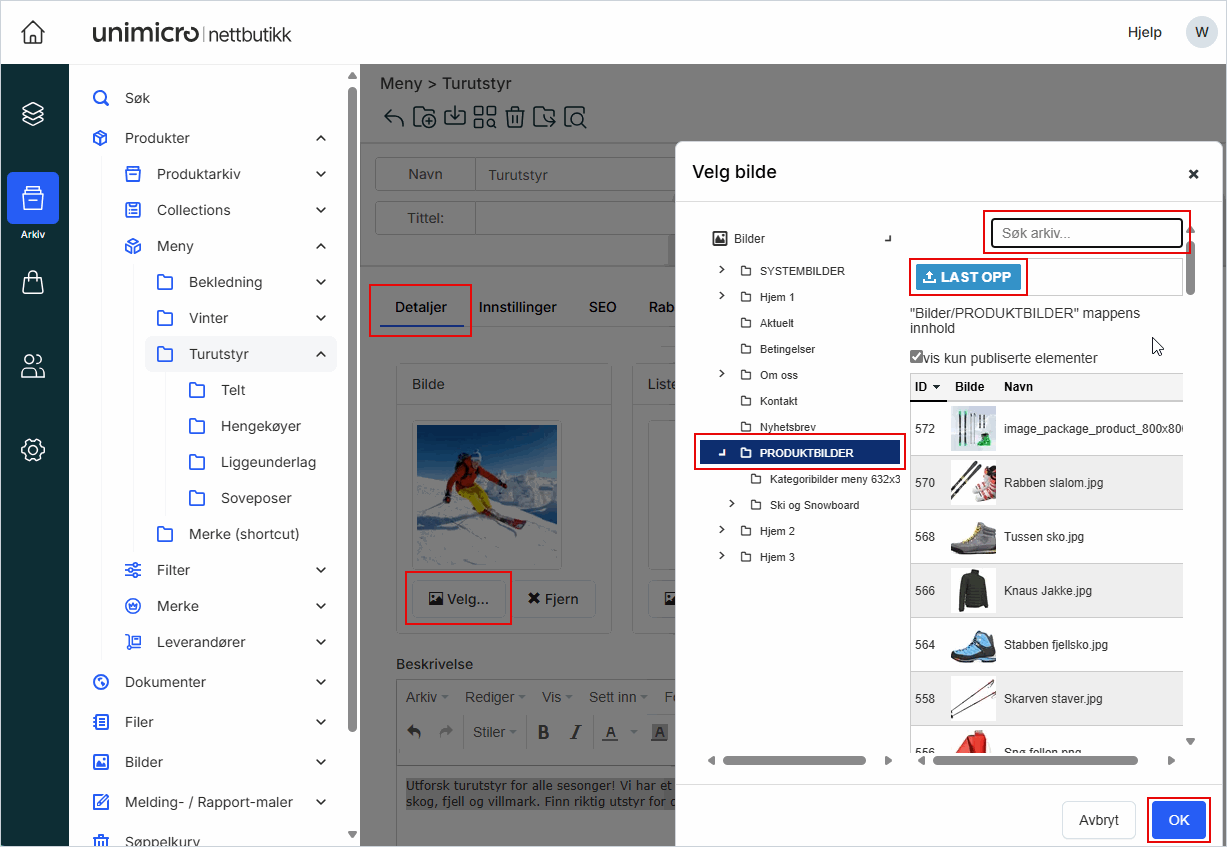Click the Søk arkiv search field
This screenshot has height=847, width=1227.
pyautogui.click(x=1086, y=233)
